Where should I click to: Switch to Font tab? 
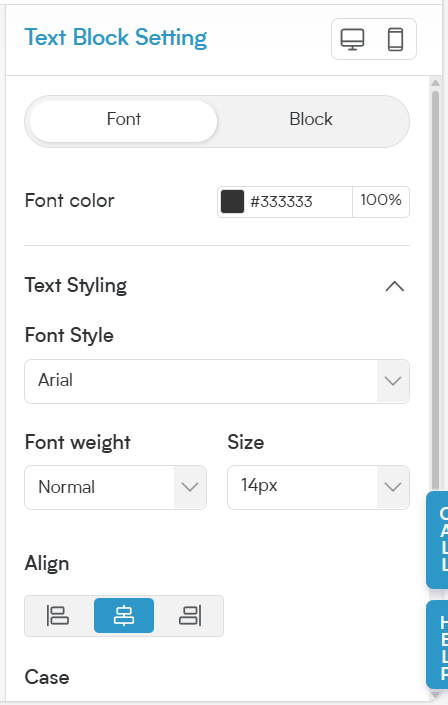pyautogui.click(x=123, y=120)
